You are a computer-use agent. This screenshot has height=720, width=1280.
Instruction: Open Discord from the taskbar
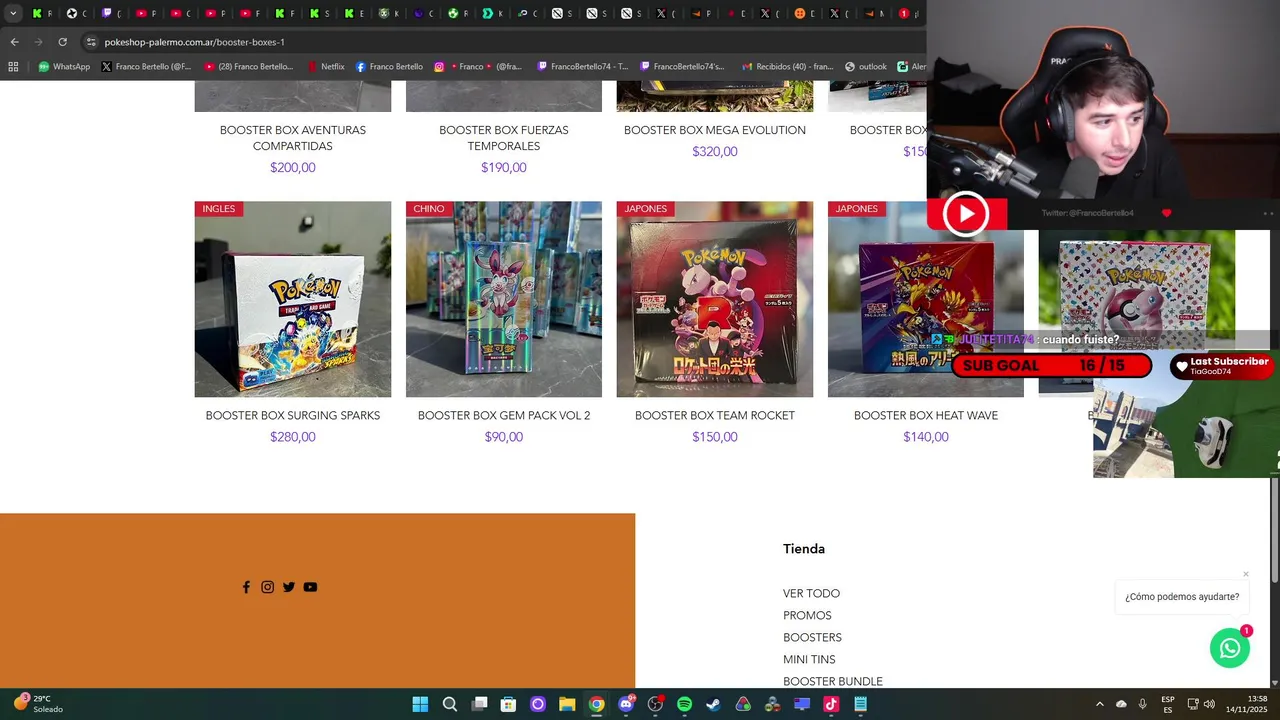tap(626, 704)
